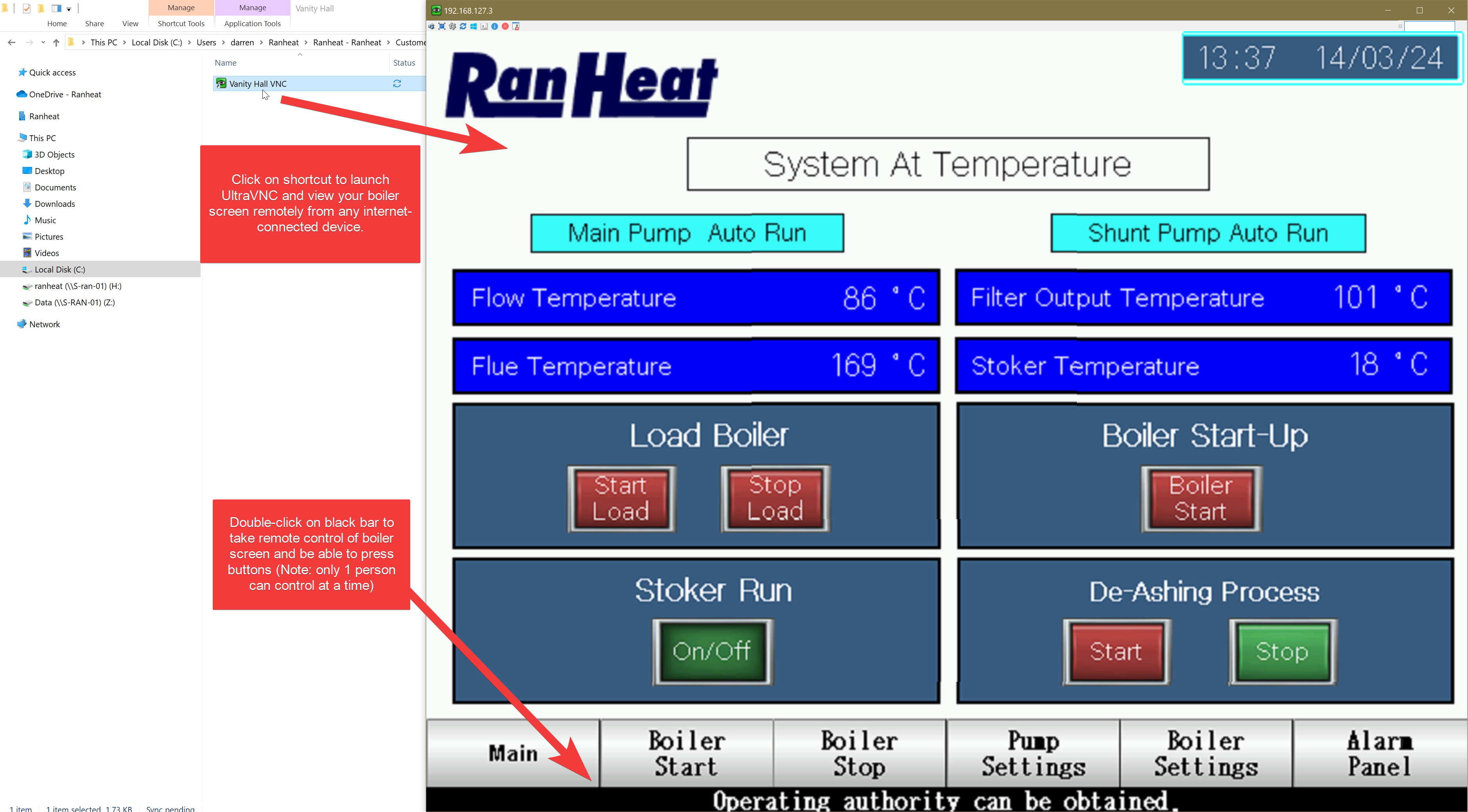This screenshot has height=812, width=1468.
Task: Toggle the Stoker Run On/Off button
Action: point(712,651)
